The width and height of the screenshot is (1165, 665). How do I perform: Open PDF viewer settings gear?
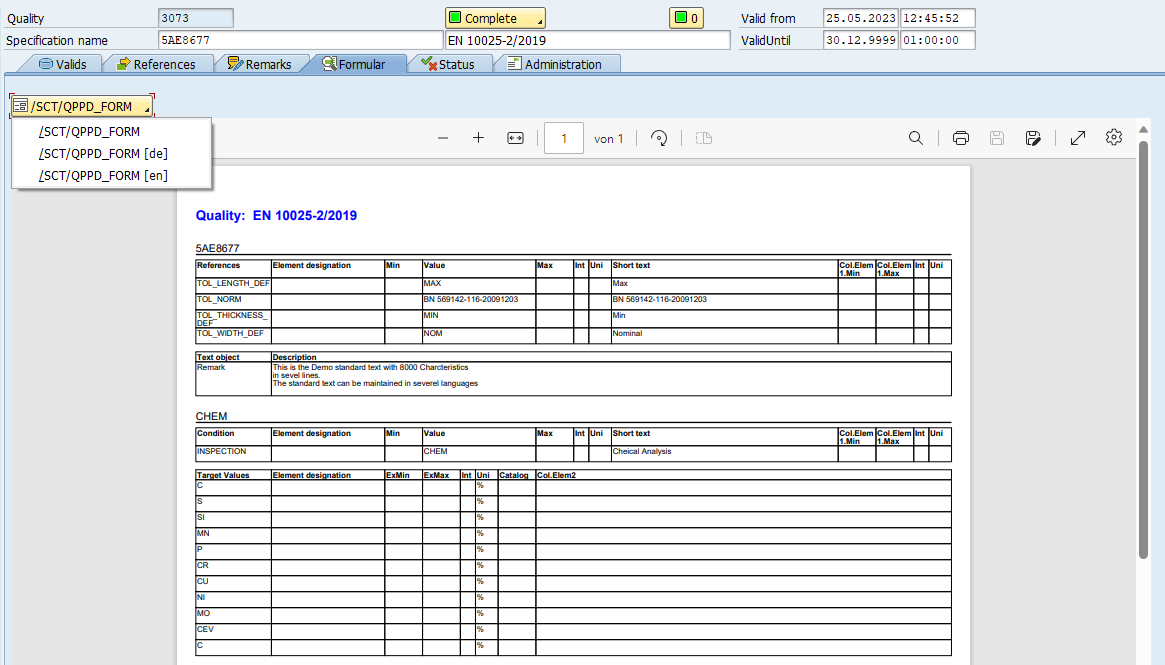(x=1114, y=138)
